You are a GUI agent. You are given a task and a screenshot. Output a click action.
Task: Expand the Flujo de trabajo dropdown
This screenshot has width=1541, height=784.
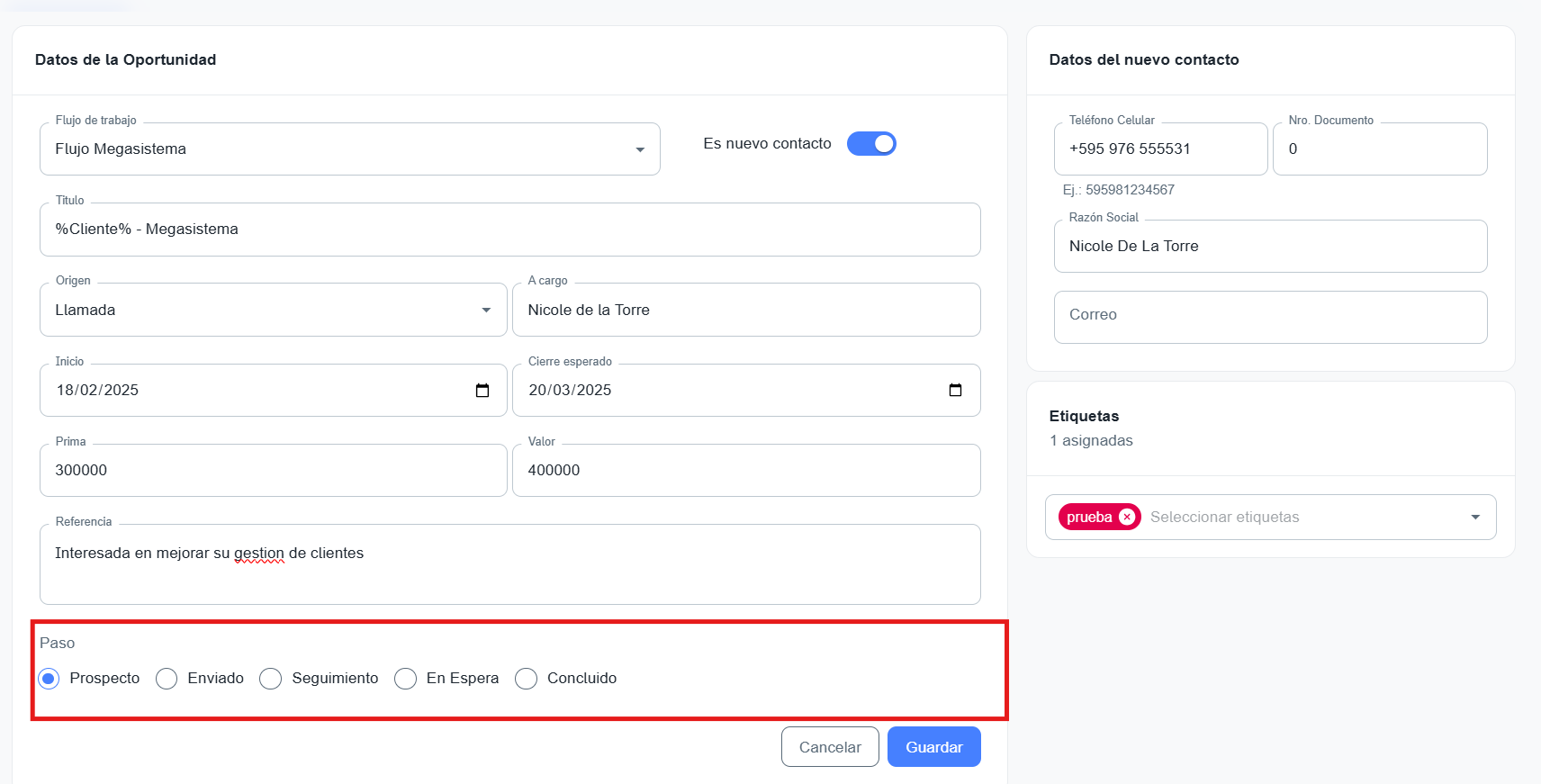click(x=639, y=149)
